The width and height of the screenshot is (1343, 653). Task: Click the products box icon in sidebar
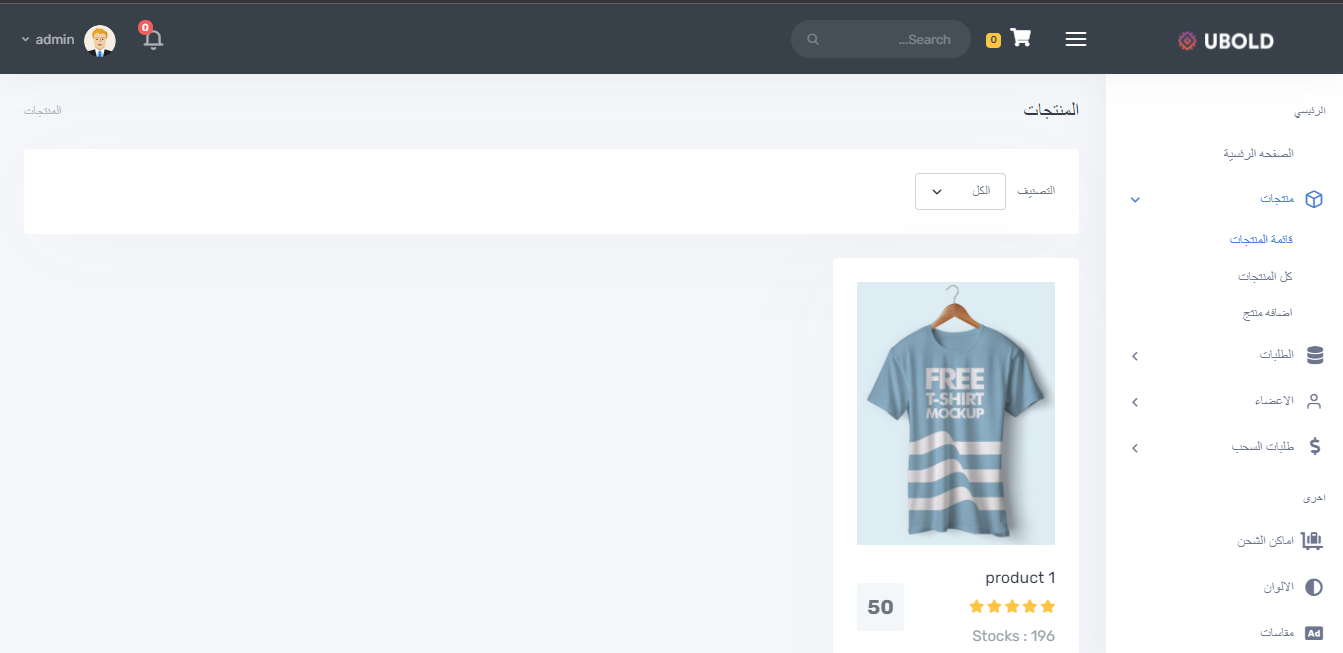(x=1314, y=199)
